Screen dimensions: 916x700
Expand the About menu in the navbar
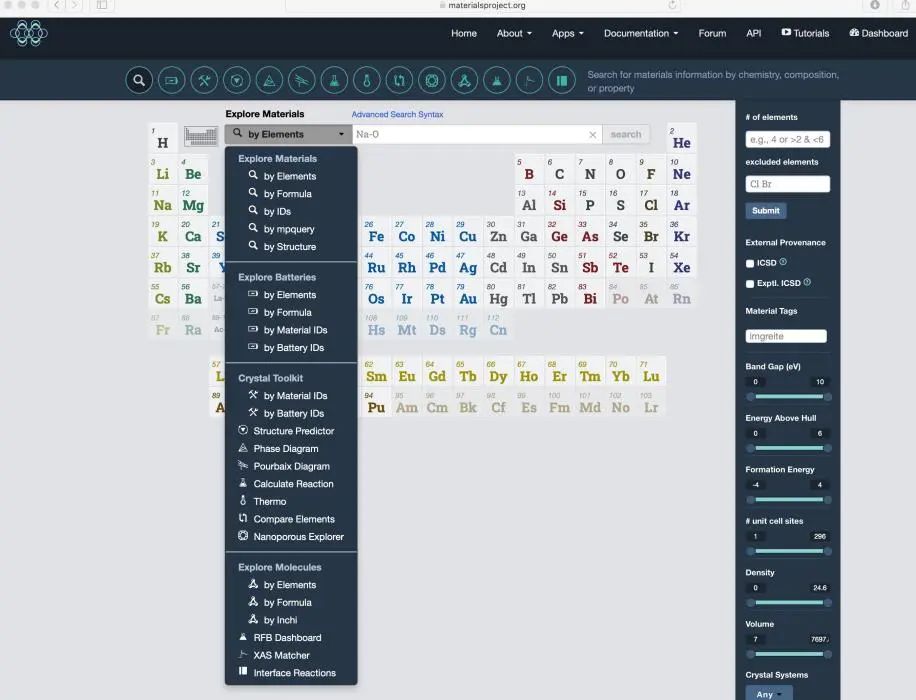tap(514, 33)
